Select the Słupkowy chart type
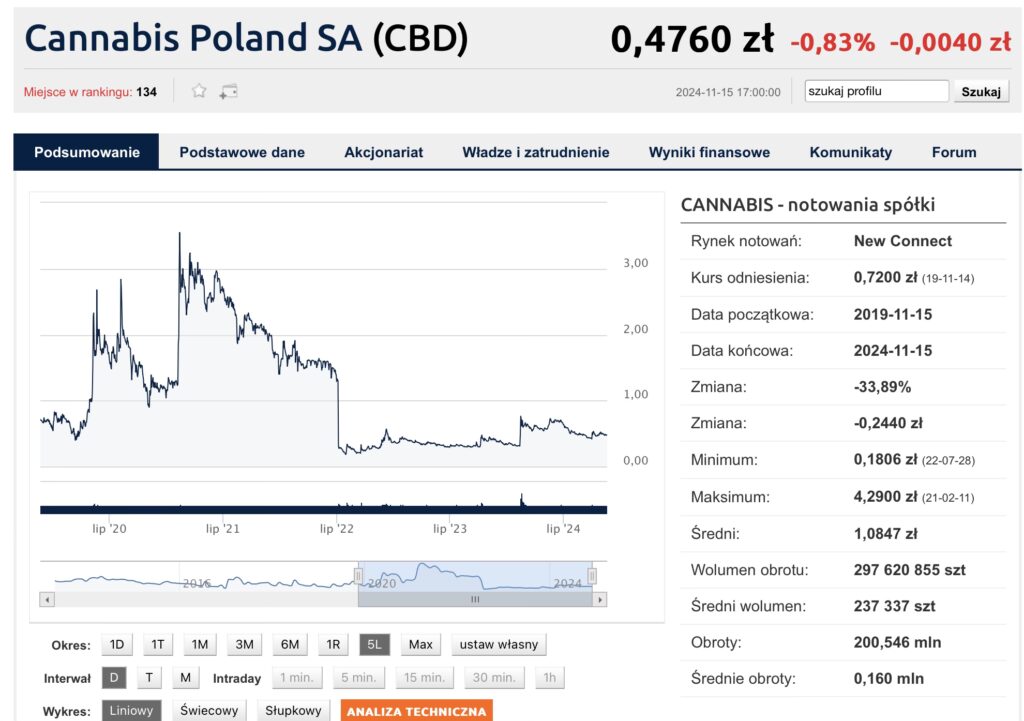 293,711
